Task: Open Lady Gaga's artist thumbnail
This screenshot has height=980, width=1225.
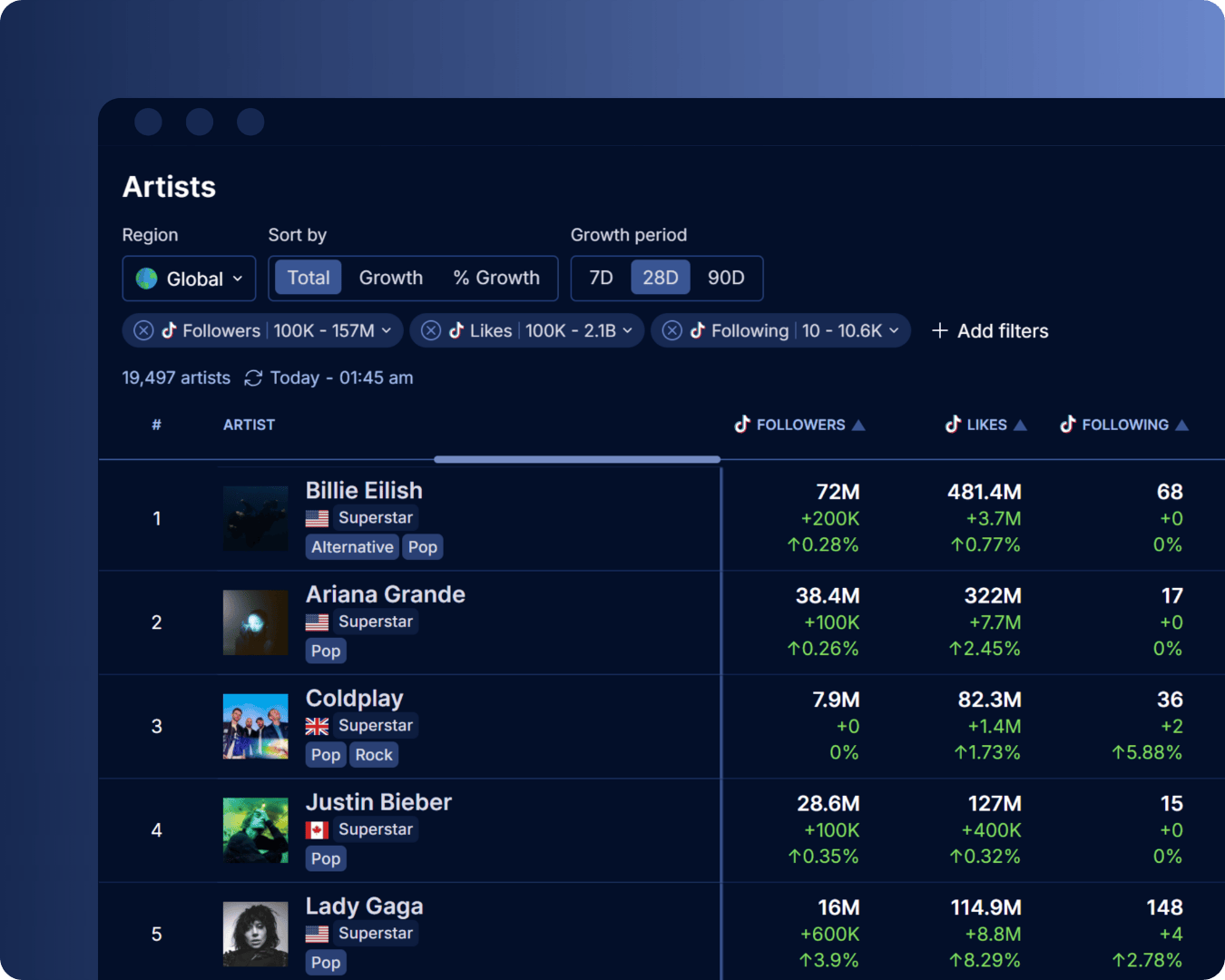Action: pos(256,934)
